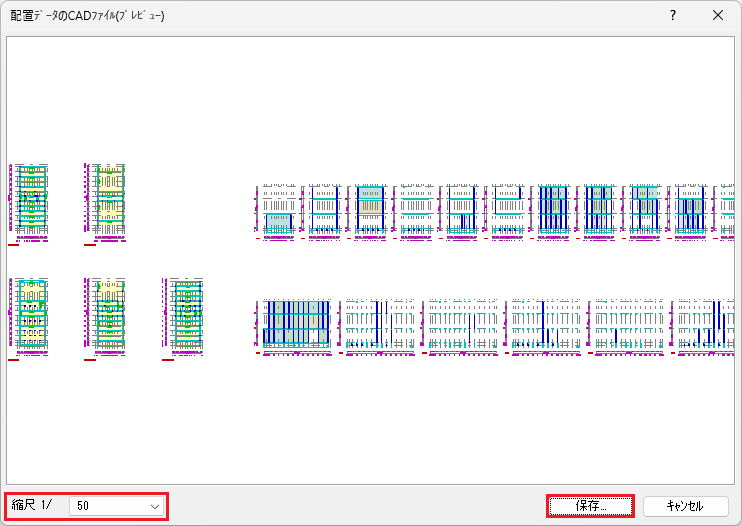
Task: Click the scale value field showing 50
Action: pyautogui.click(x=108, y=507)
